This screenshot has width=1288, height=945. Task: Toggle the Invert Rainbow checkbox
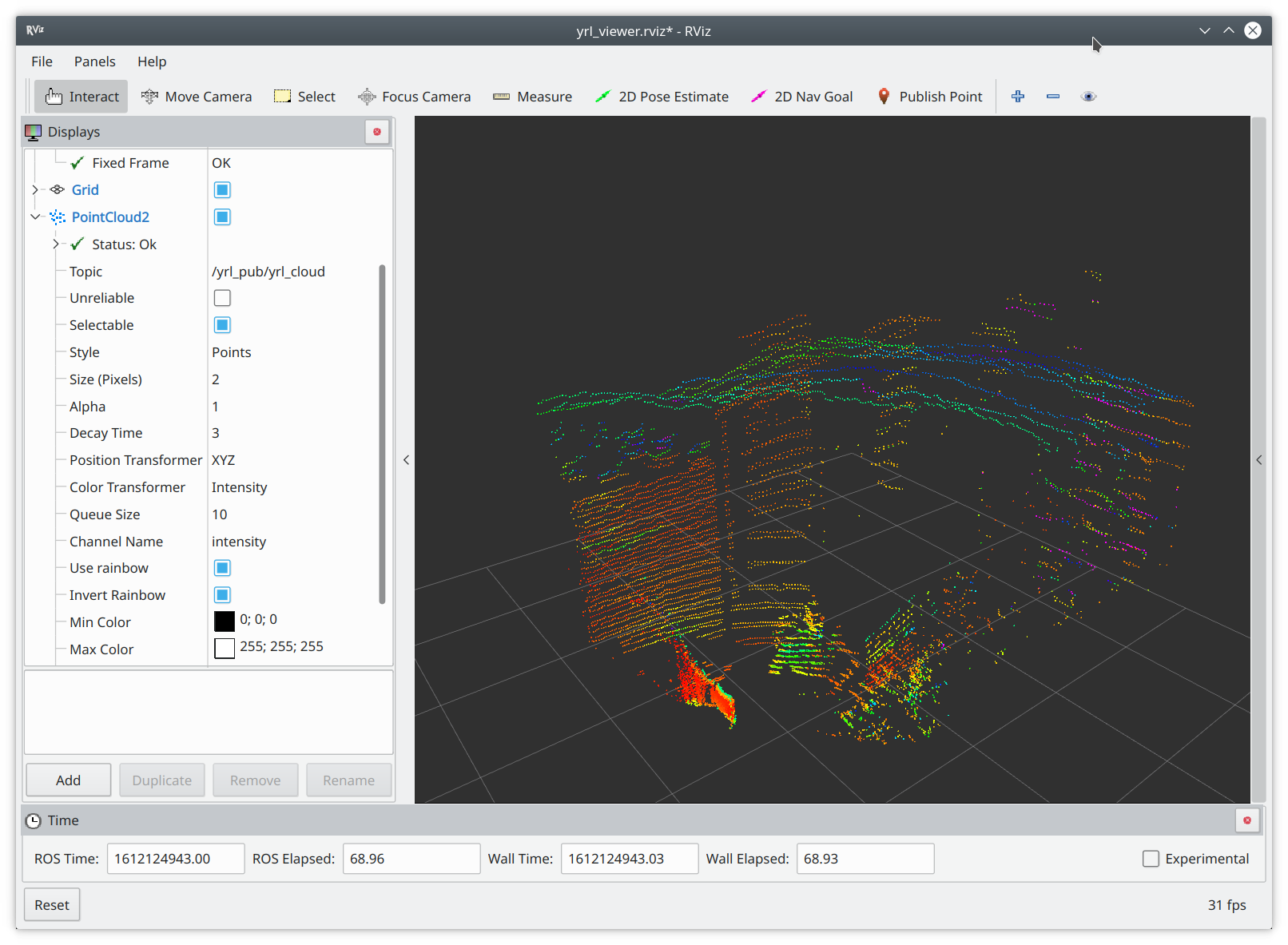point(222,595)
